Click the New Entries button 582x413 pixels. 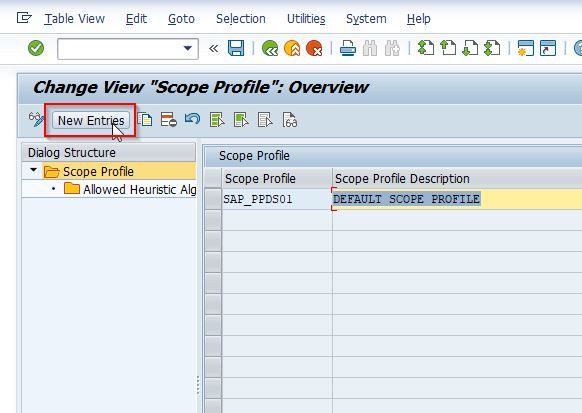click(x=91, y=121)
